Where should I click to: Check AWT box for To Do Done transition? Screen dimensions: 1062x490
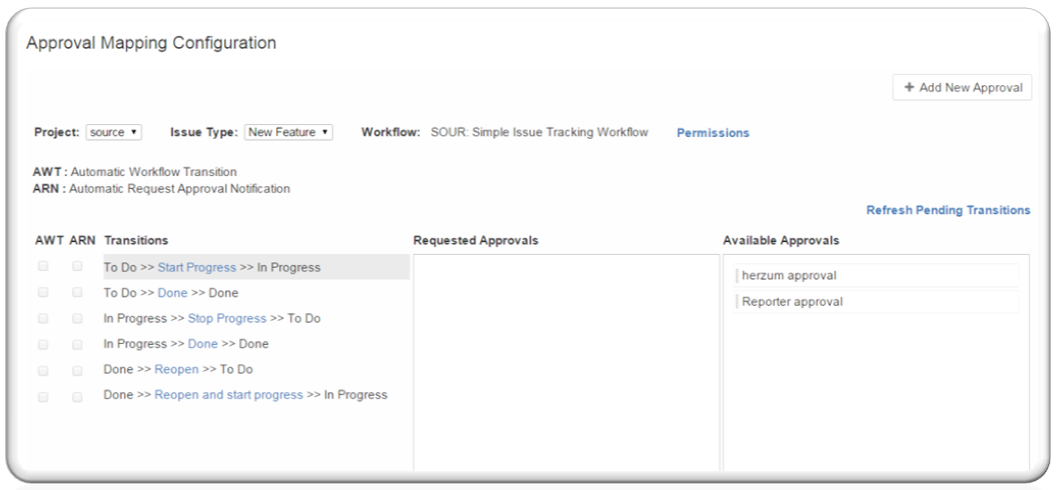click(42, 293)
